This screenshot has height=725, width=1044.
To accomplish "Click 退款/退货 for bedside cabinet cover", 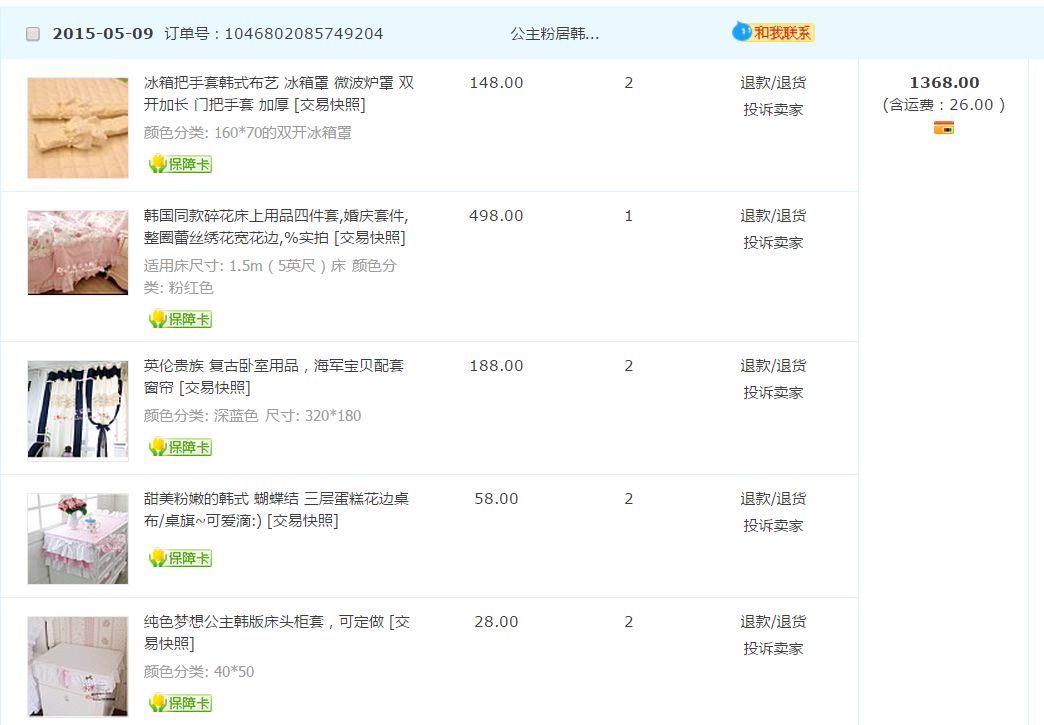I will 773,622.
